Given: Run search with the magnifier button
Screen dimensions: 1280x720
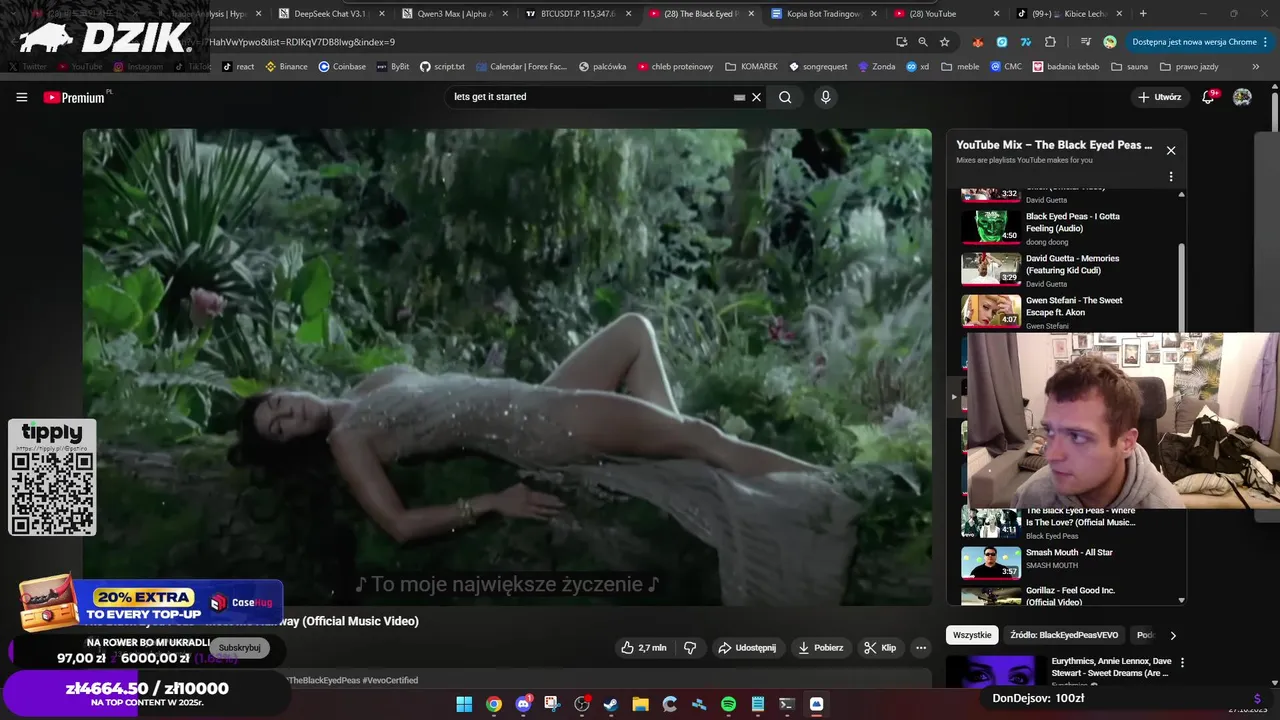Looking at the screenshot, I should pyautogui.click(x=785, y=97).
